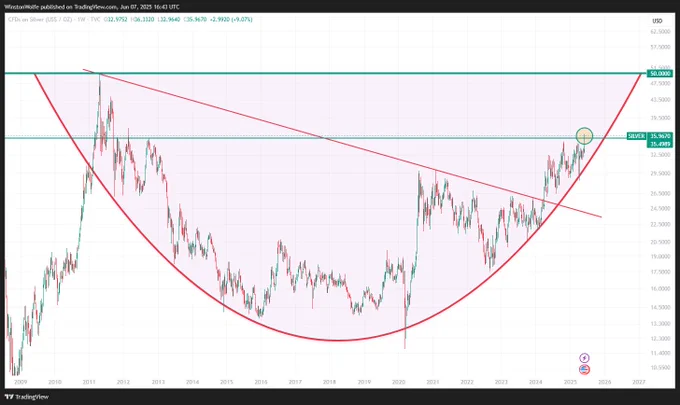Click the 2027 label on time axis
Image resolution: width=680 pixels, height=405 pixels.
(639, 382)
